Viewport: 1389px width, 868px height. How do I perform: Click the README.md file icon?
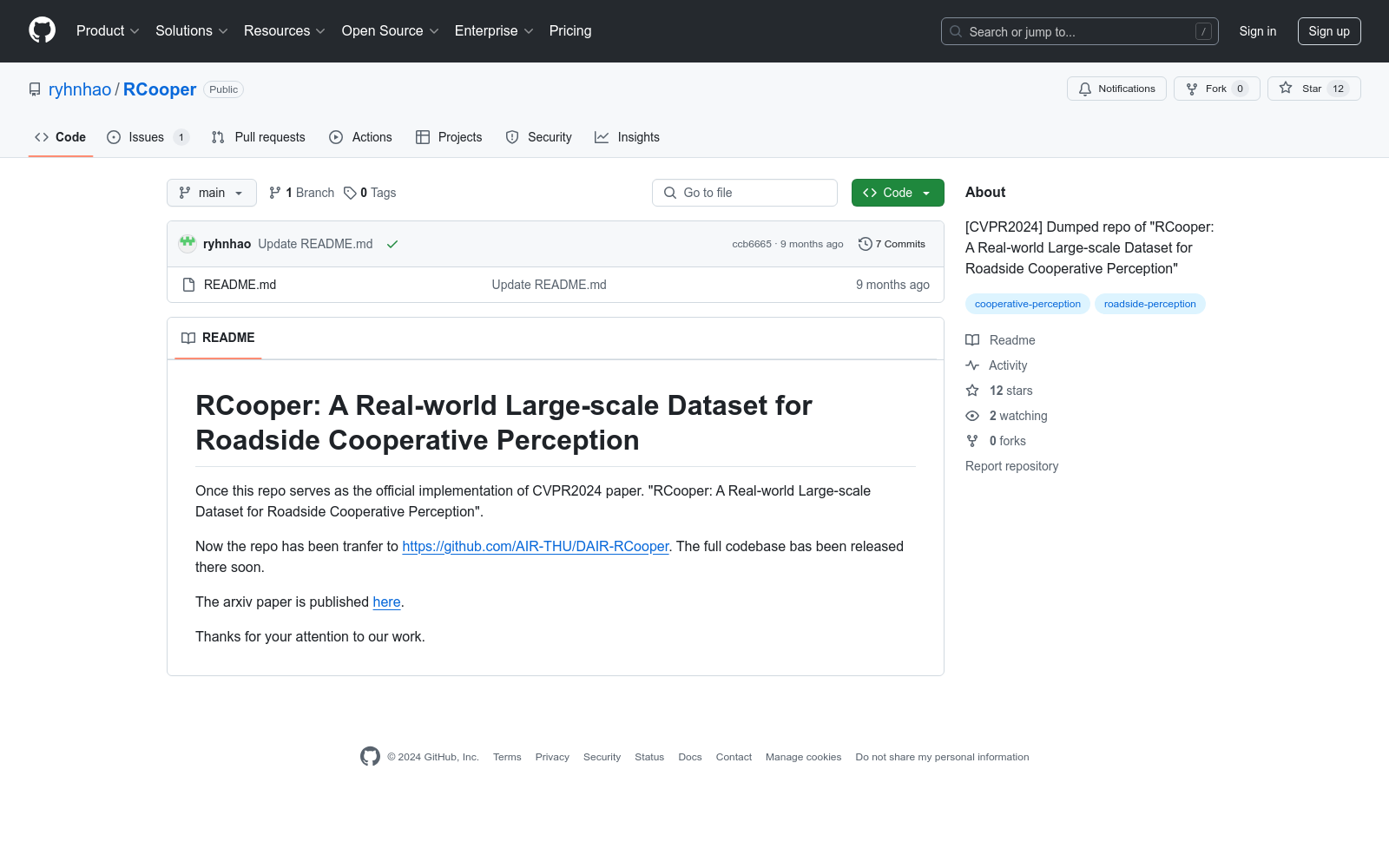(188, 285)
